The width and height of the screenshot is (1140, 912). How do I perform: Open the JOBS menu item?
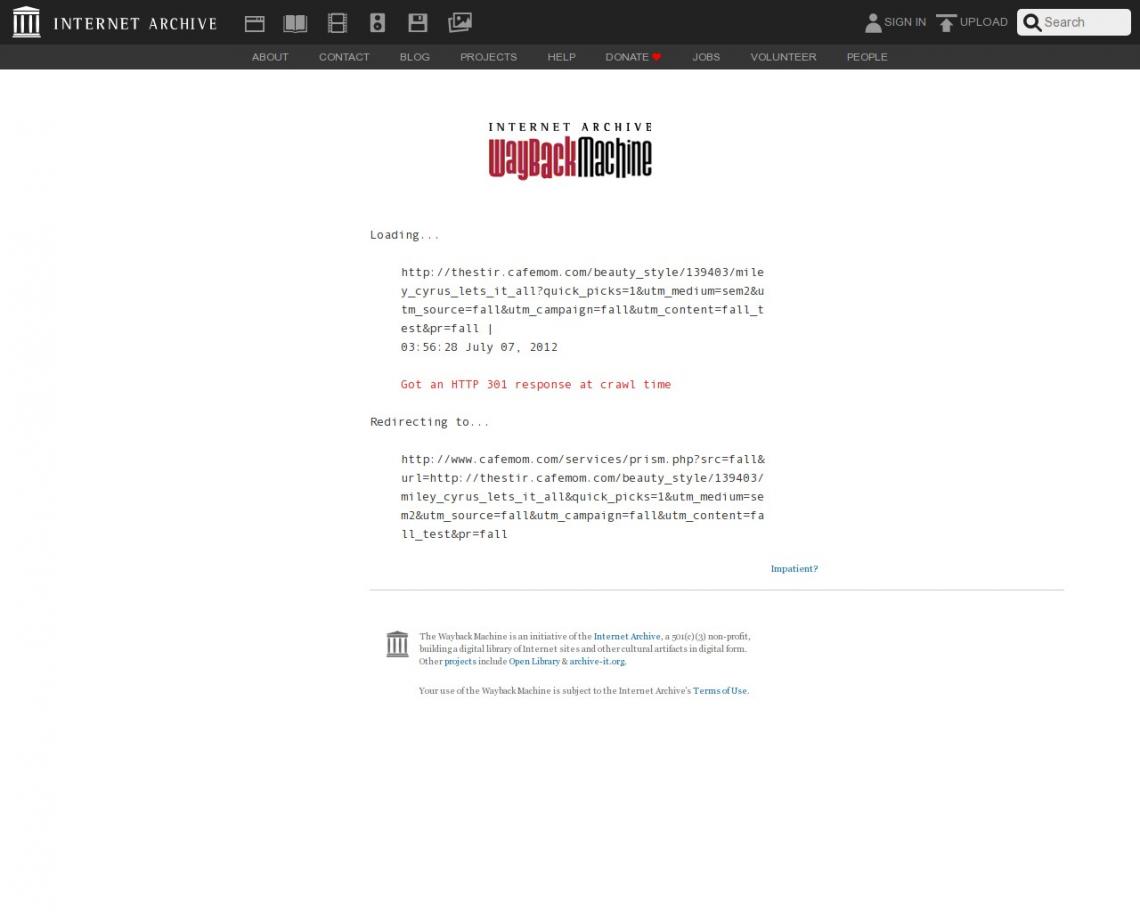click(706, 57)
